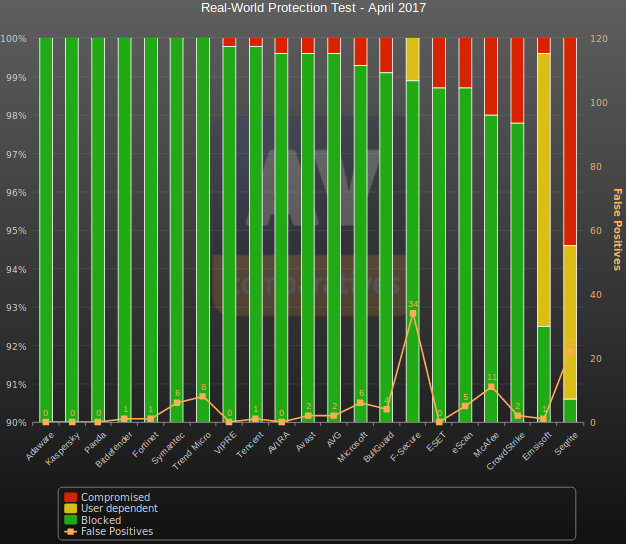The height and width of the screenshot is (544, 626).
Task: Click the yellow User dependent swatch
Action: tap(70, 508)
